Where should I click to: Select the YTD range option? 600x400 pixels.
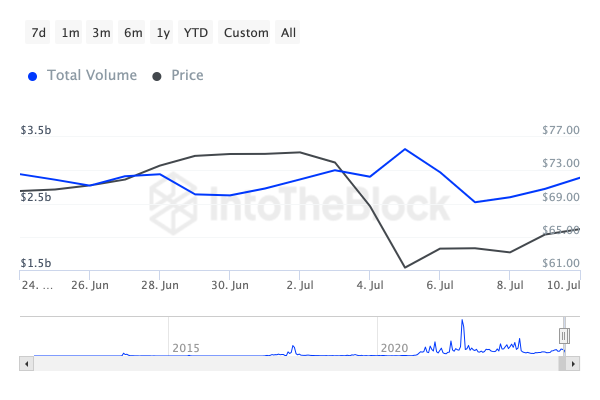(196, 33)
